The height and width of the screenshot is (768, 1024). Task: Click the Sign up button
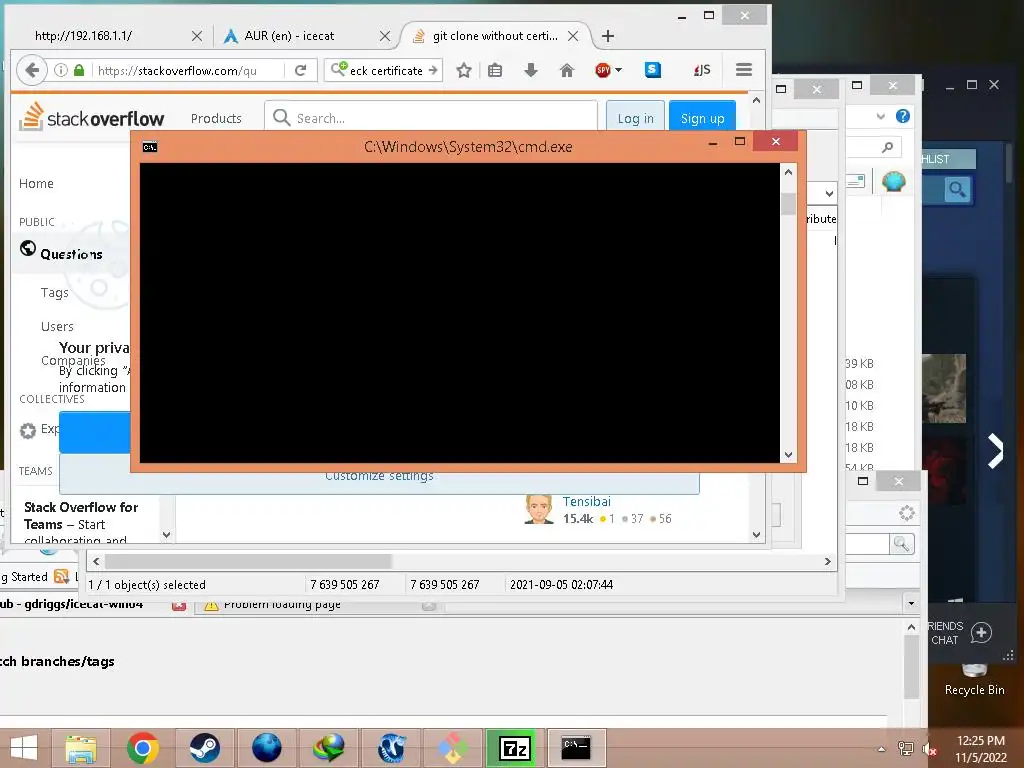(x=703, y=117)
